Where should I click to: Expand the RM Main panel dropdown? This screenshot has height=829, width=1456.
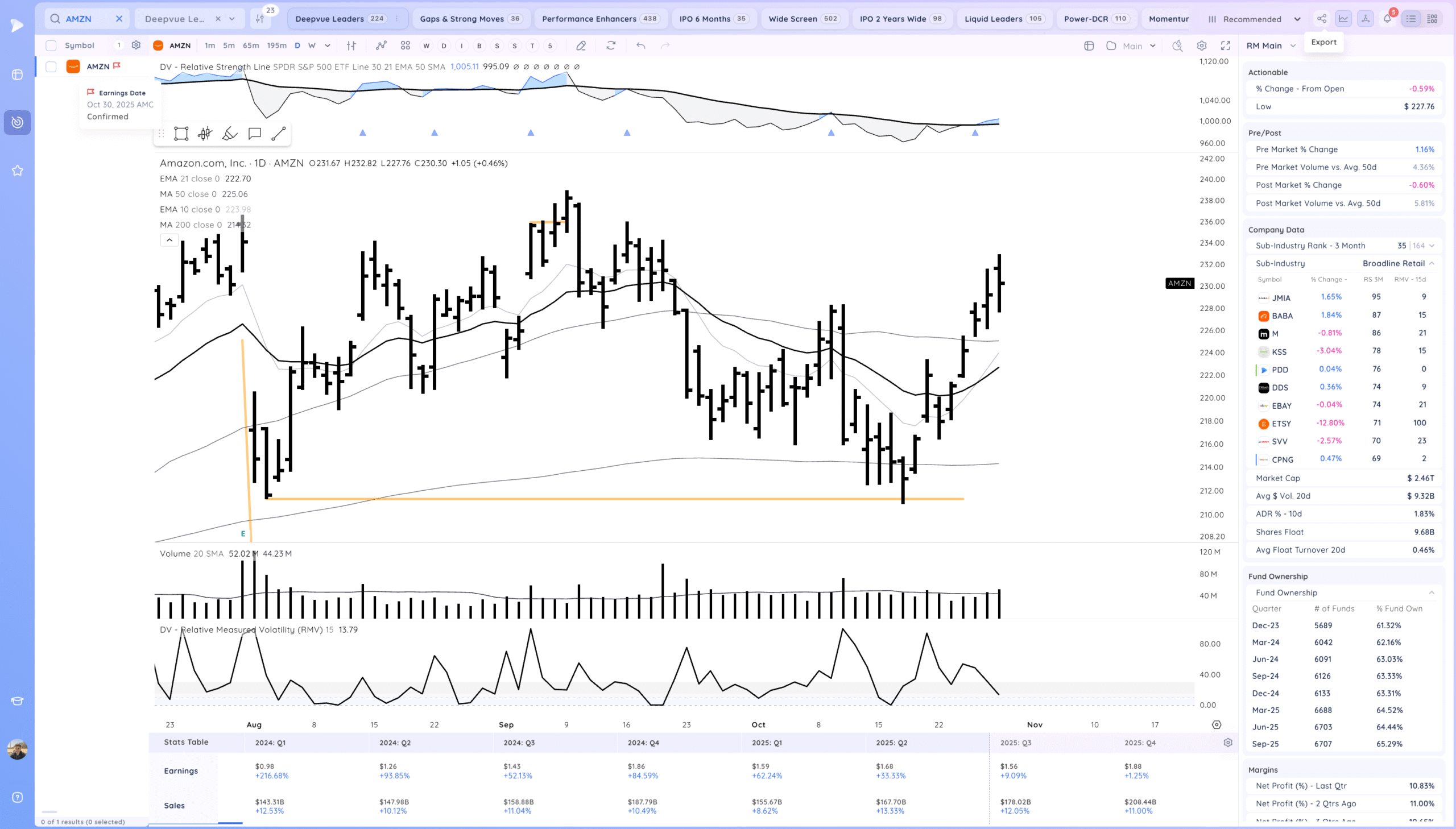point(1293,45)
